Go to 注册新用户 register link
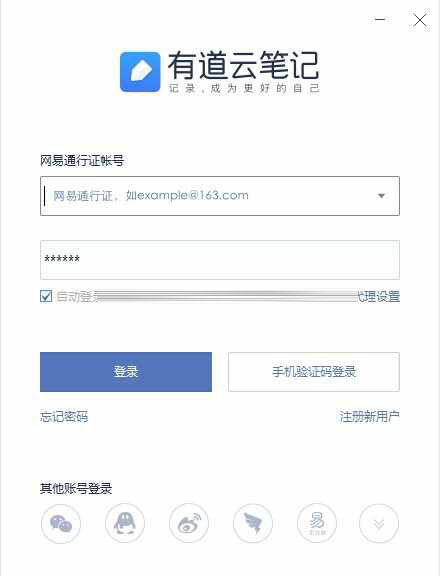This screenshot has width=440, height=576. [x=369, y=417]
